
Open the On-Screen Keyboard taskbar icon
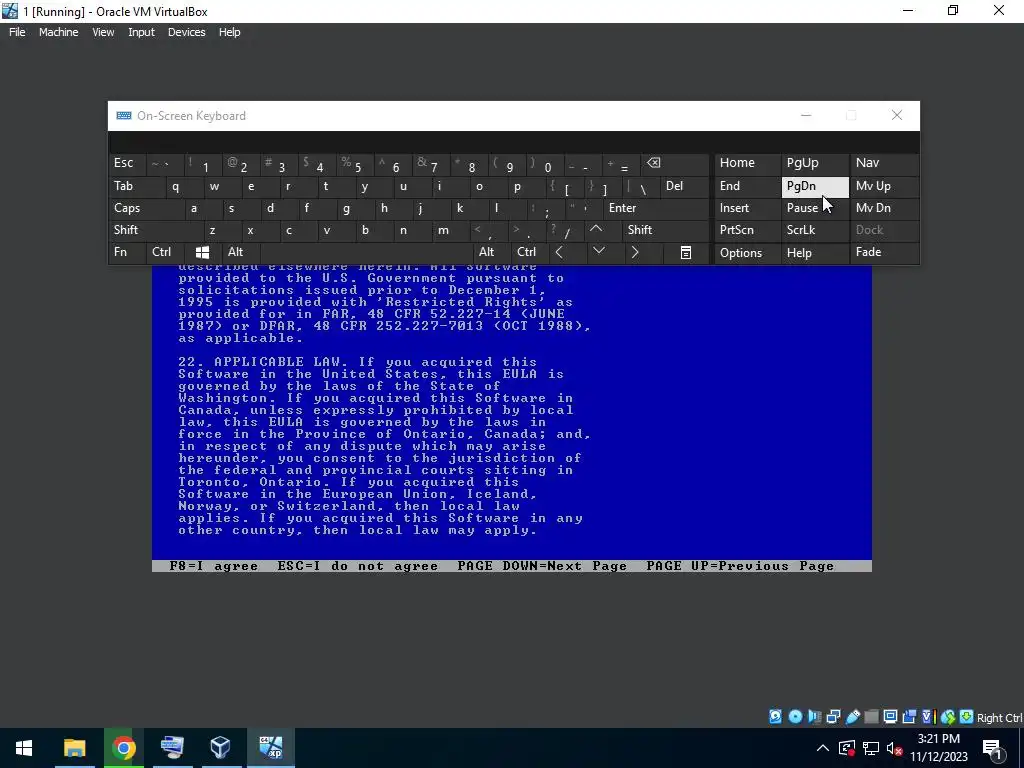172,748
